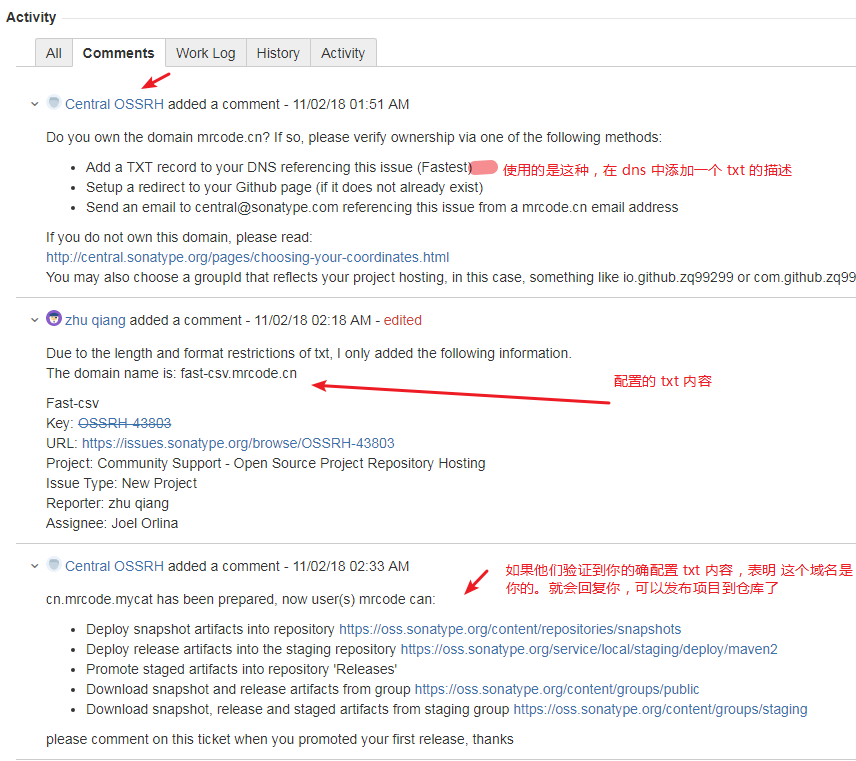This screenshot has width=856, height=761.
Task: Select the Activity tab
Action: point(343,53)
